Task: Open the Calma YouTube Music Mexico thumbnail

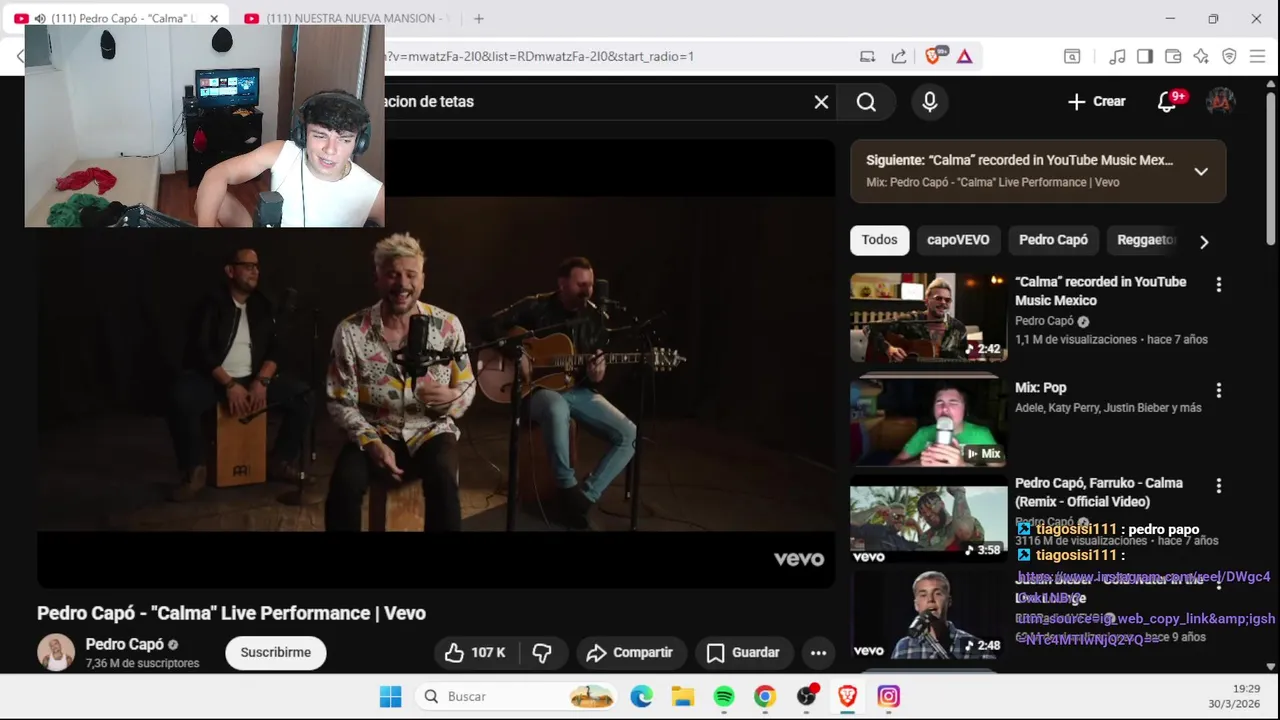Action: click(929, 317)
